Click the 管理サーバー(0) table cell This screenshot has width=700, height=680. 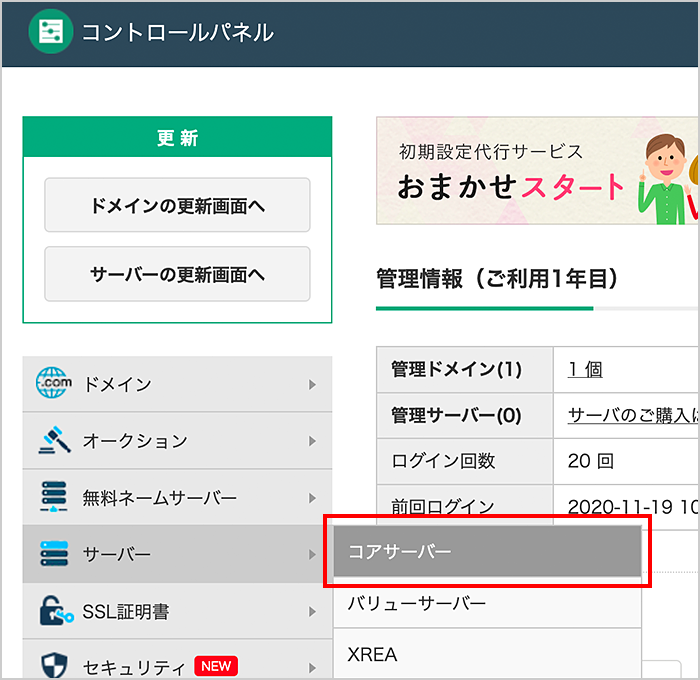(465, 415)
